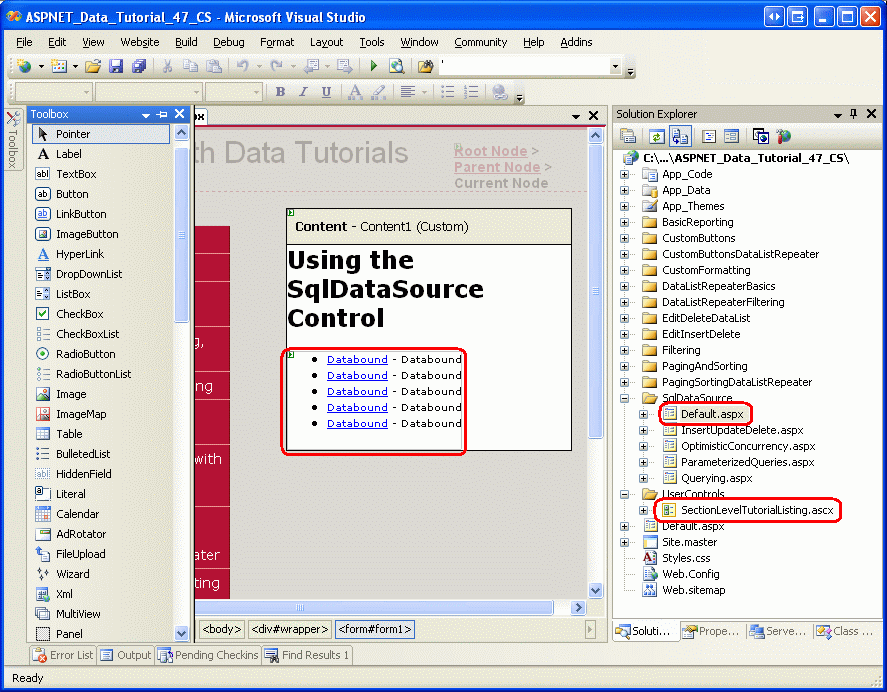Image resolution: width=887 pixels, height=692 pixels.
Task: Select Querying.aspx in Solution Explorer
Action: [716, 478]
